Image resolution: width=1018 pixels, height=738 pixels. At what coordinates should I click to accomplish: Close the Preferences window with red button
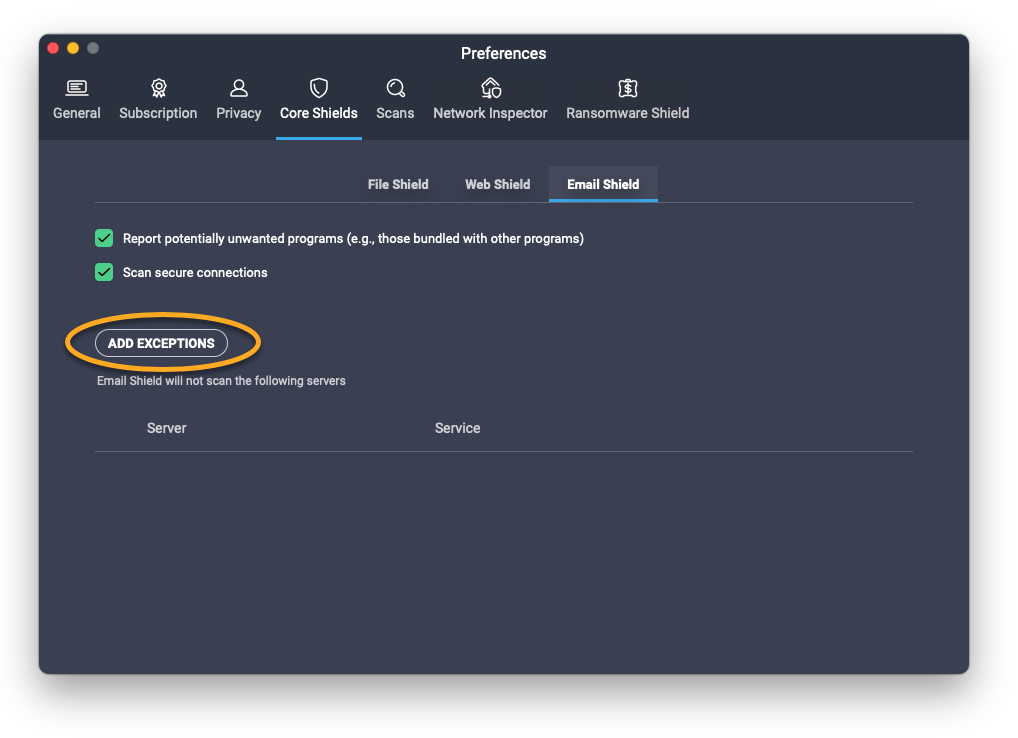point(54,48)
